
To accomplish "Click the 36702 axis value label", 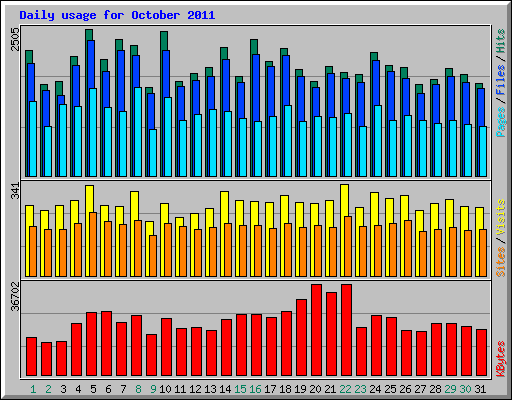I will (15, 296).
